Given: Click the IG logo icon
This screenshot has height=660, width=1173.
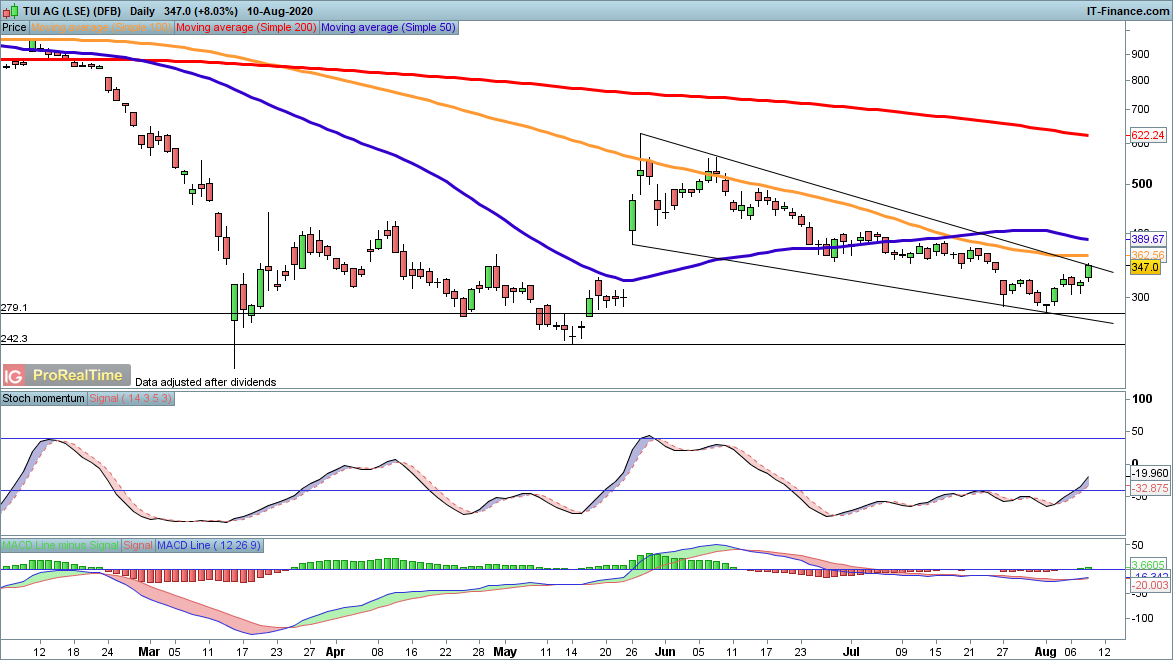Looking at the screenshot, I should tap(14, 376).
